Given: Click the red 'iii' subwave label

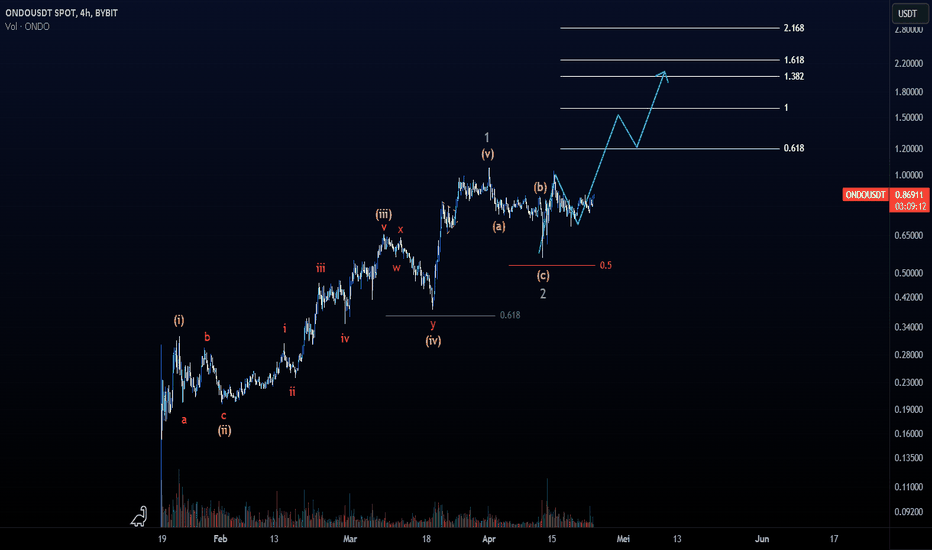Looking at the screenshot, I should (320, 268).
